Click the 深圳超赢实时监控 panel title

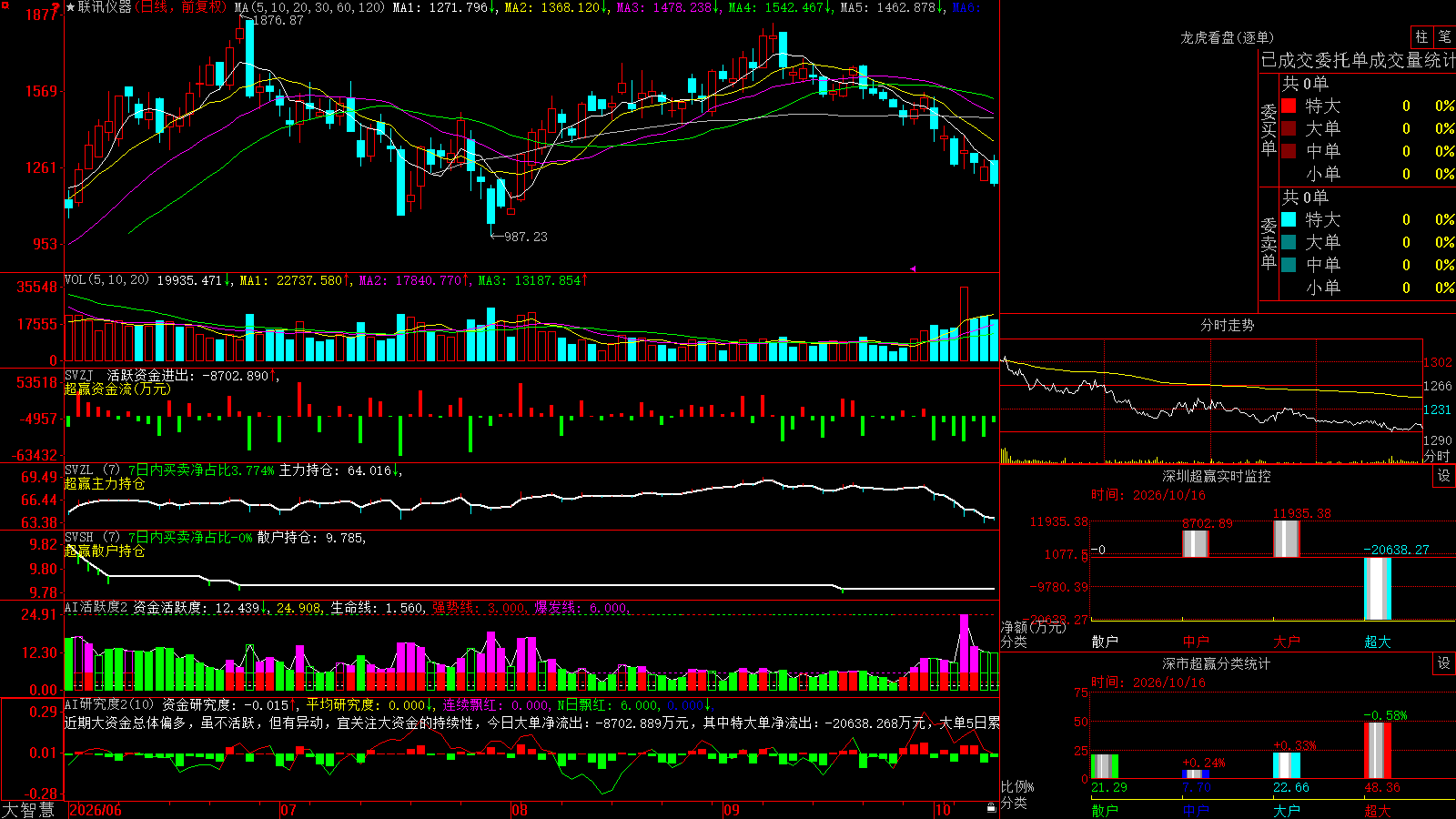(1217, 476)
